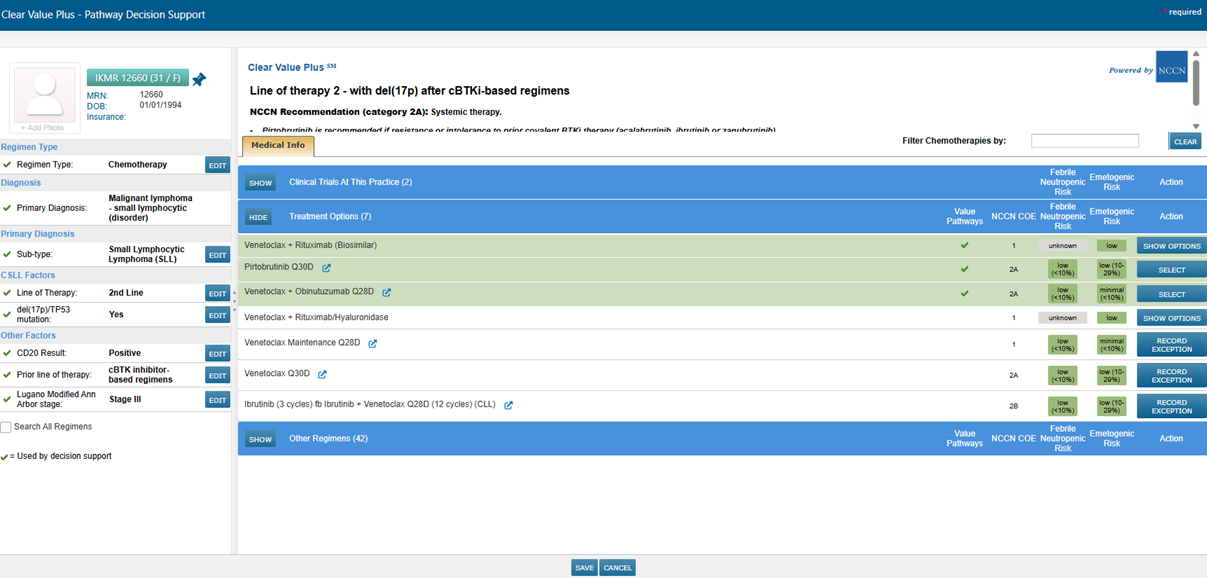
Task: Show options for Venetoclax + Rituximab (Biosimilar)
Action: (1171, 246)
